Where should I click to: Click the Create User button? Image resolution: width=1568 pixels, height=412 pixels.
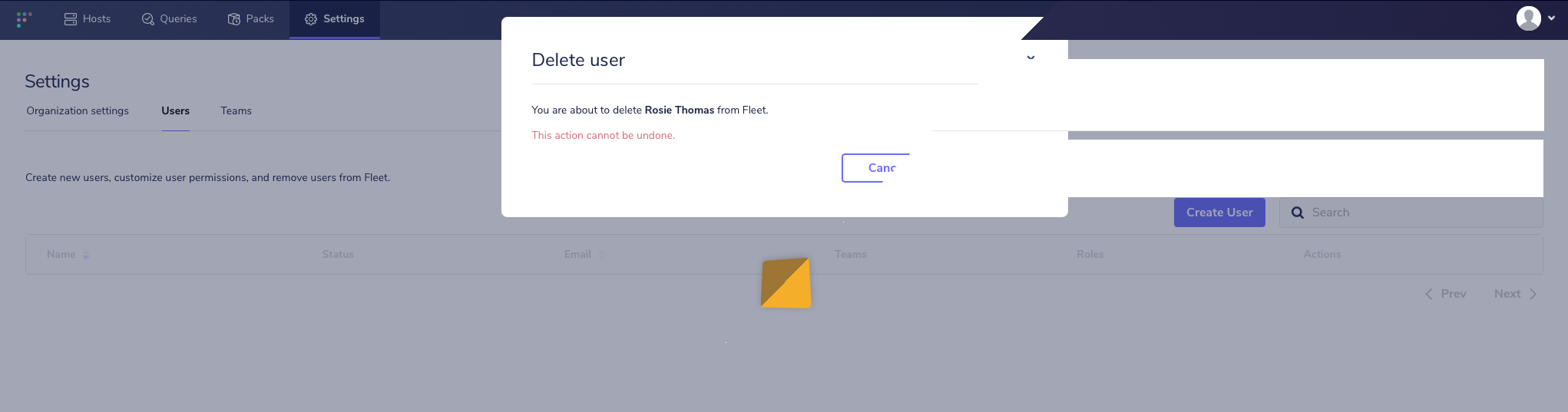pyautogui.click(x=1219, y=213)
